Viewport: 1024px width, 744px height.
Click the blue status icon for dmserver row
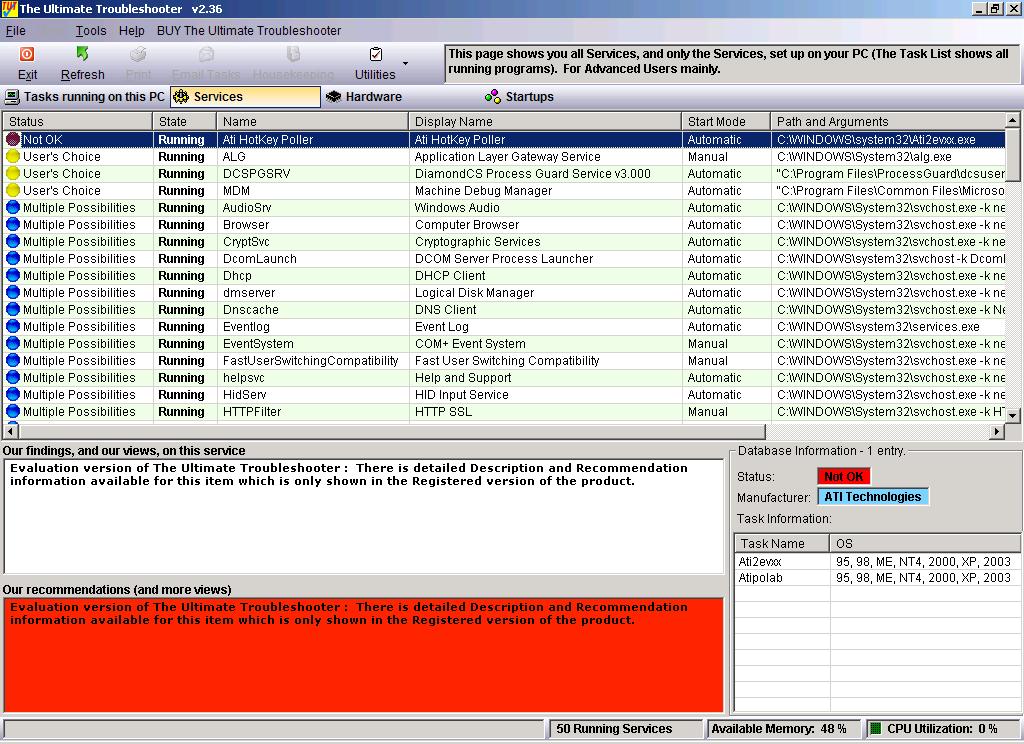(13, 292)
